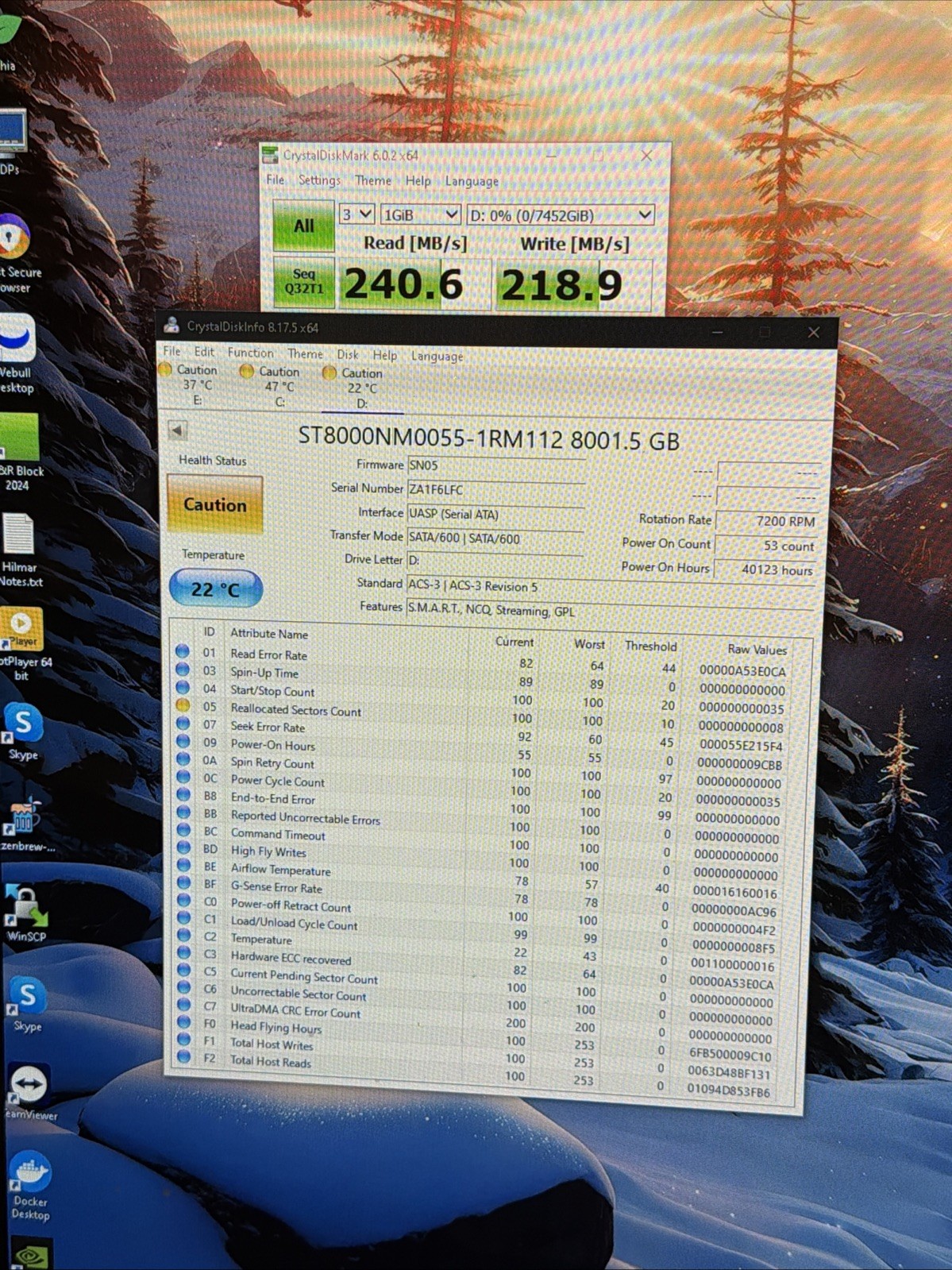
Task: Click the disk model title ST8000NM0055-1RM112
Action: [x=430, y=438]
